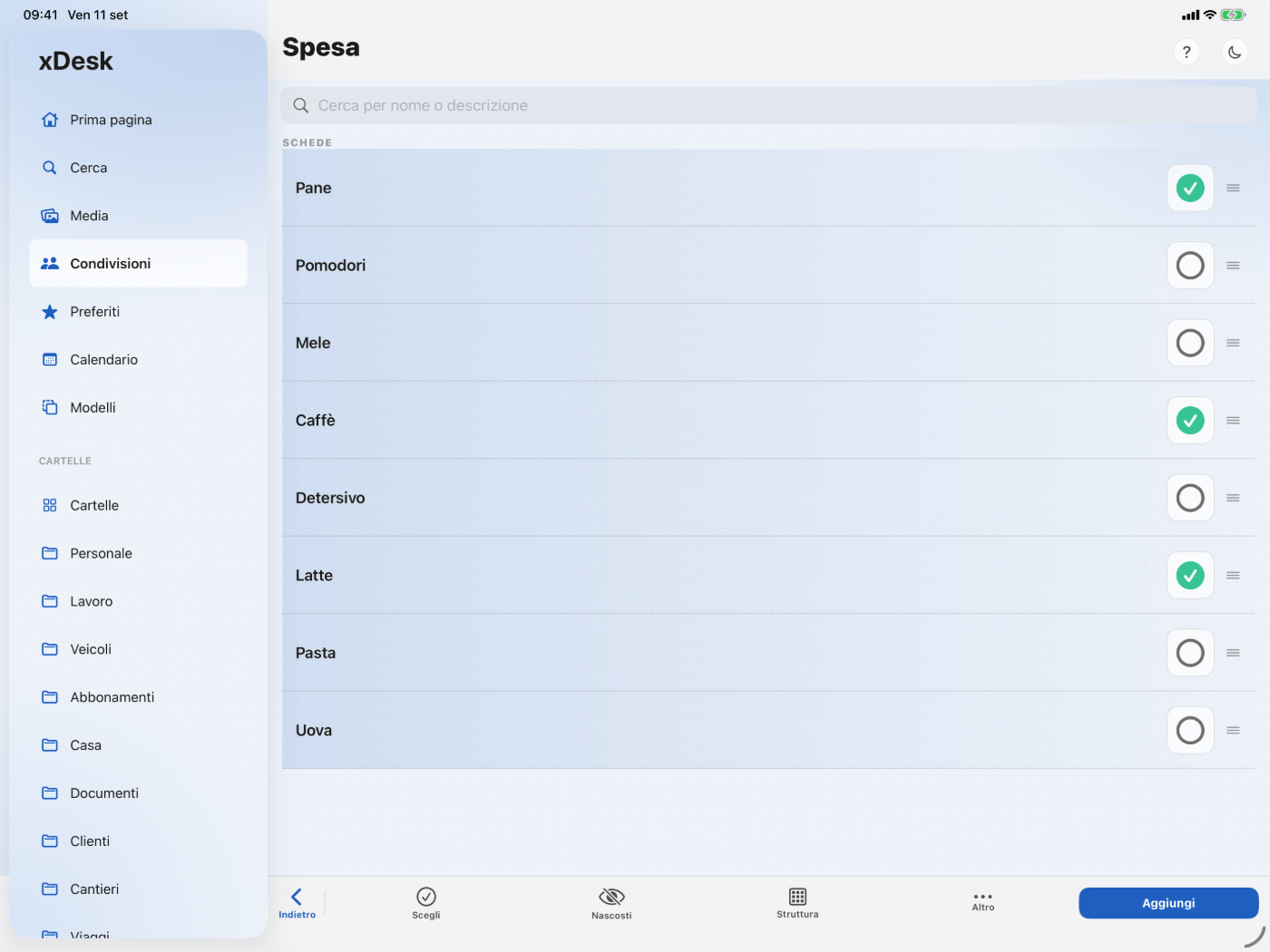Open the Lavoro folder
The height and width of the screenshot is (952, 1270).
tap(138, 602)
